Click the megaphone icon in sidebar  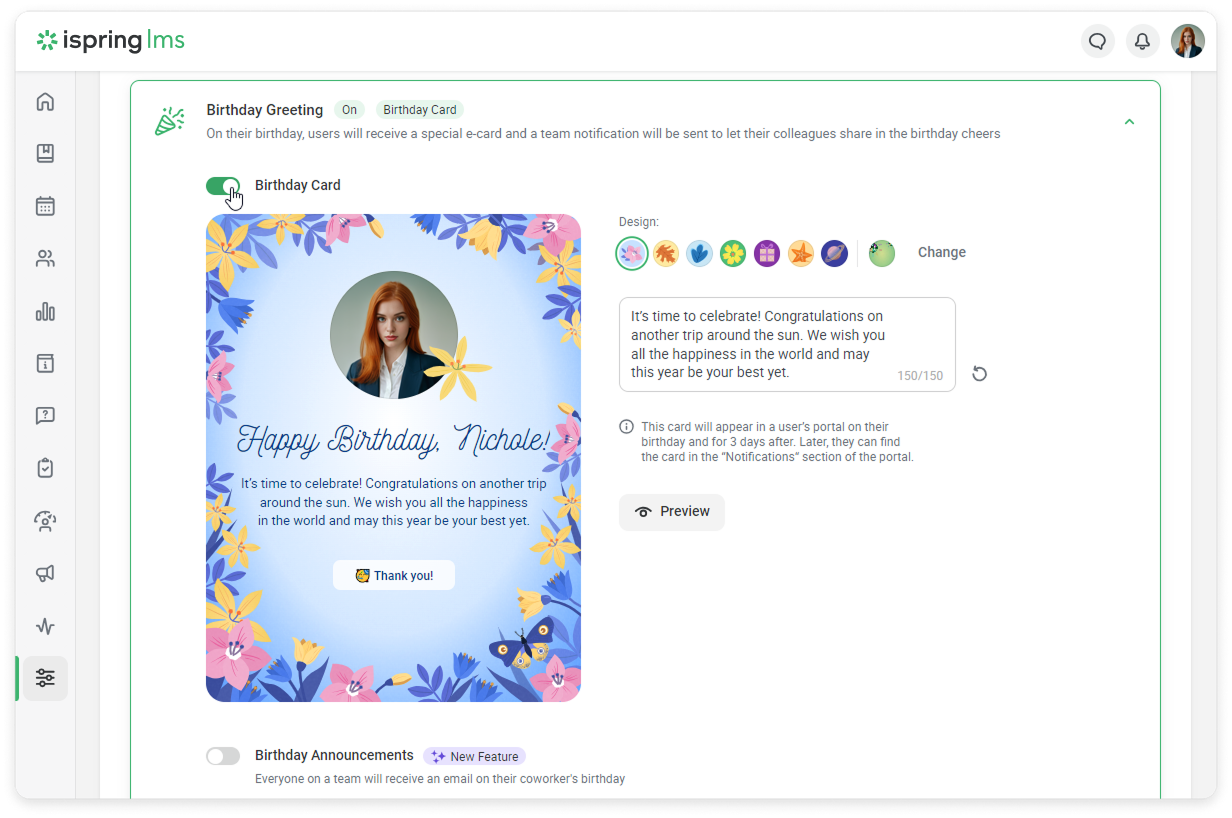pyautogui.click(x=45, y=573)
